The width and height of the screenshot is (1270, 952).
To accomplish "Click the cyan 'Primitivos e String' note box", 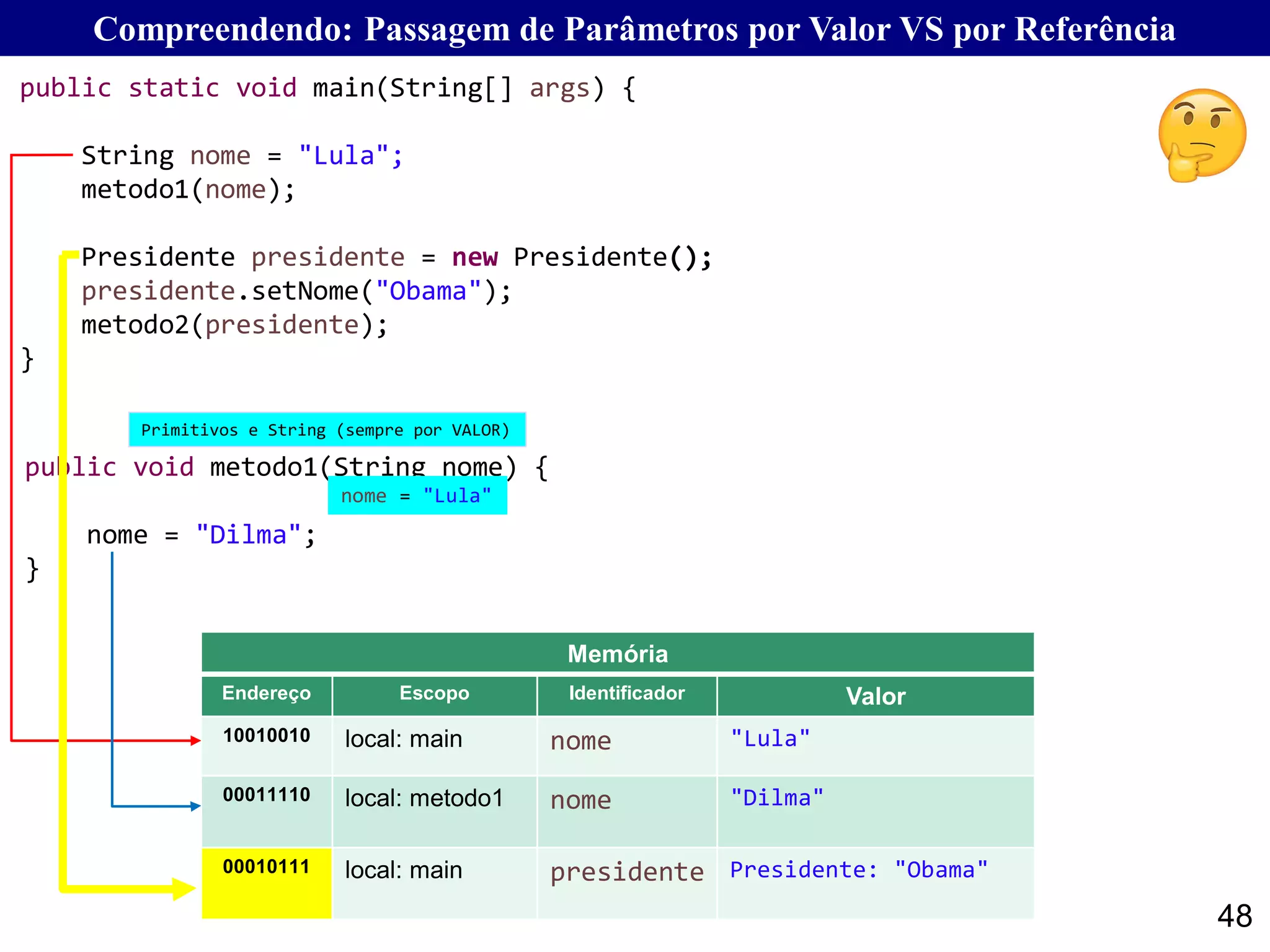I will tap(327, 430).
